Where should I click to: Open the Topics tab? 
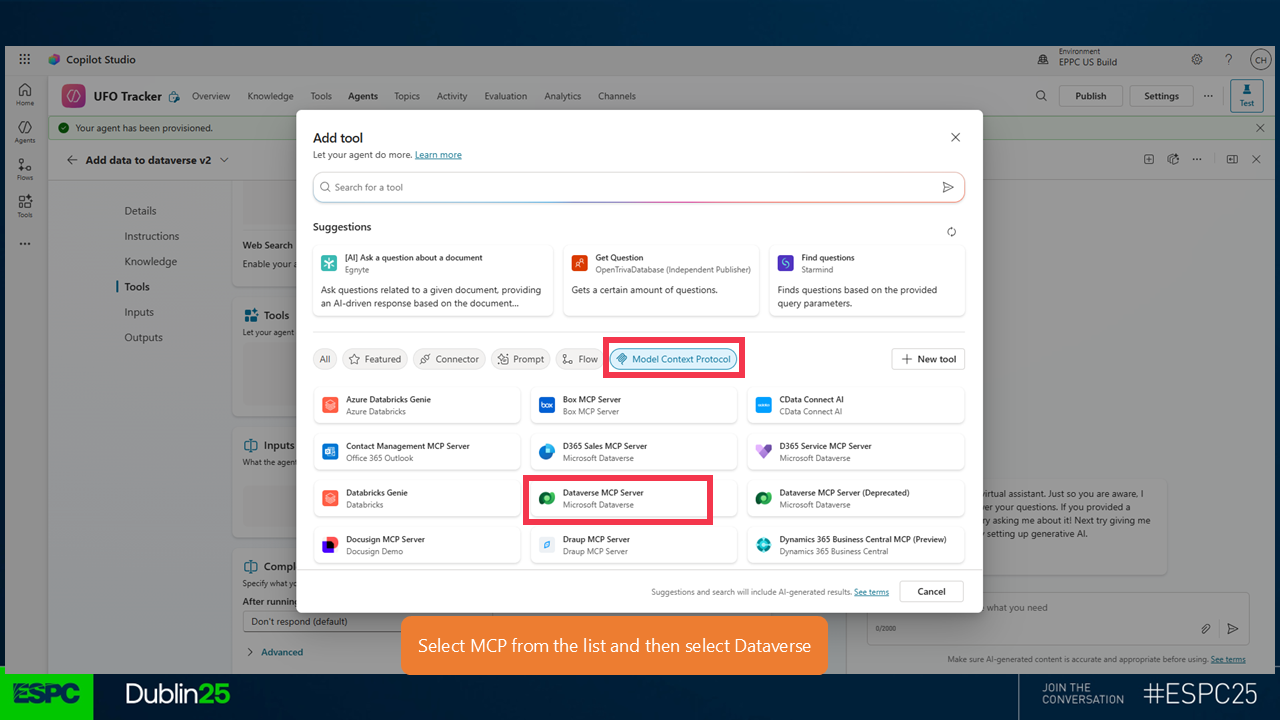click(407, 97)
